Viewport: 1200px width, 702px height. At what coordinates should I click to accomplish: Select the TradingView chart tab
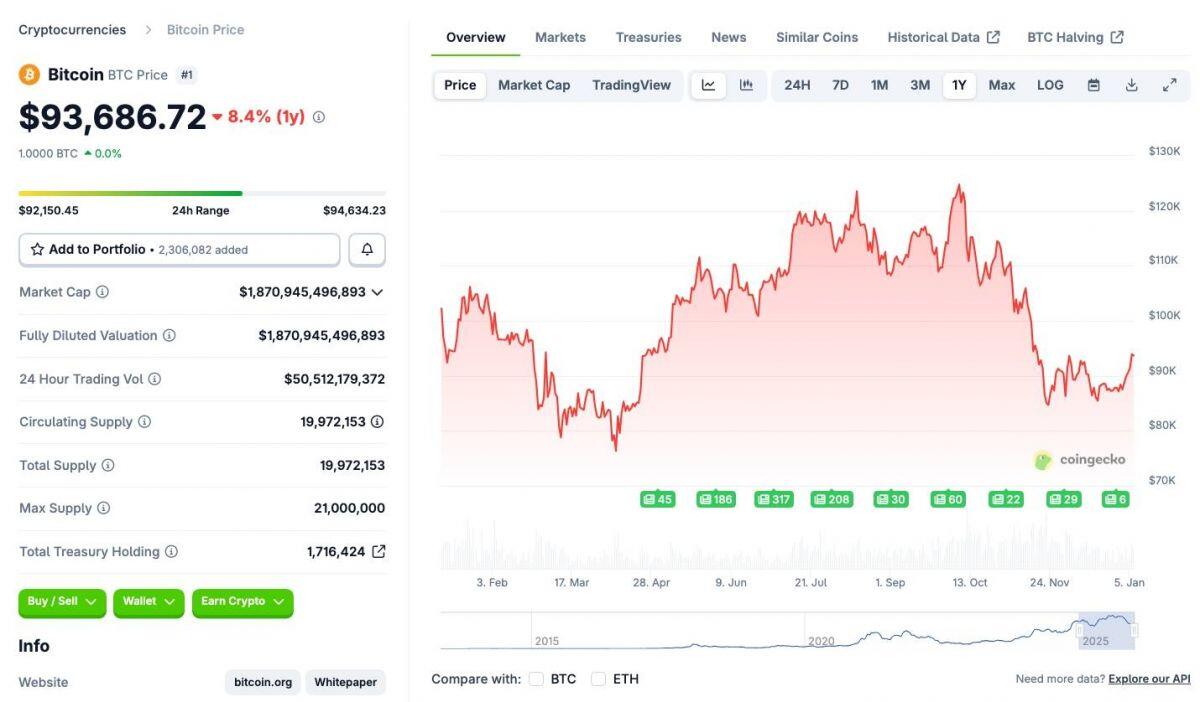pos(631,85)
